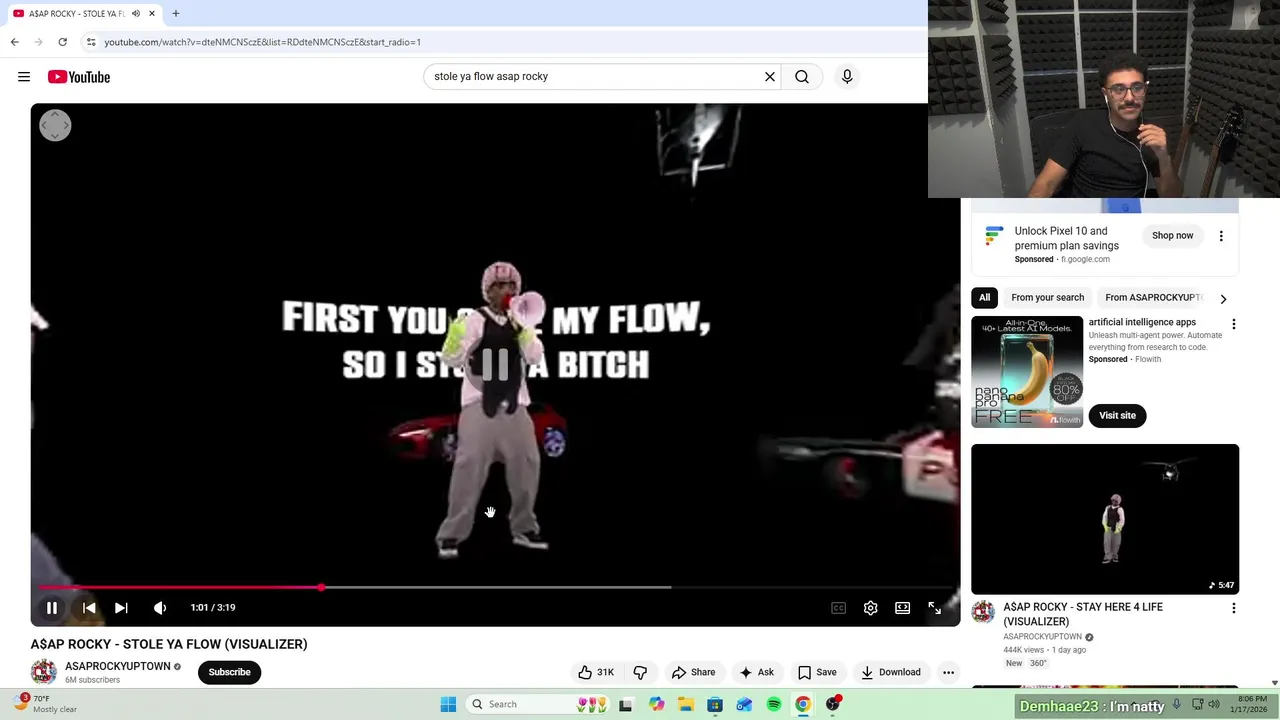This screenshot has height=720, width=1280.
Task: Run search with magnifier button
Action: coord(802,77)
